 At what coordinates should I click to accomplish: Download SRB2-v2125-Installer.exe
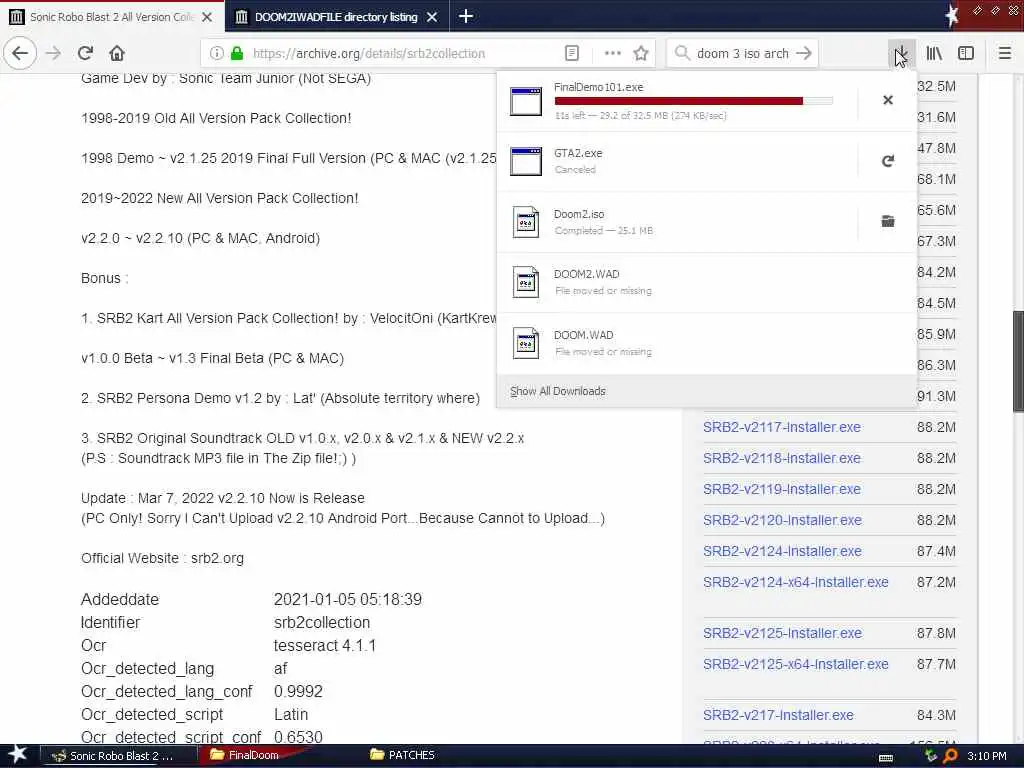pyautogui.click(x=782, y=633)
